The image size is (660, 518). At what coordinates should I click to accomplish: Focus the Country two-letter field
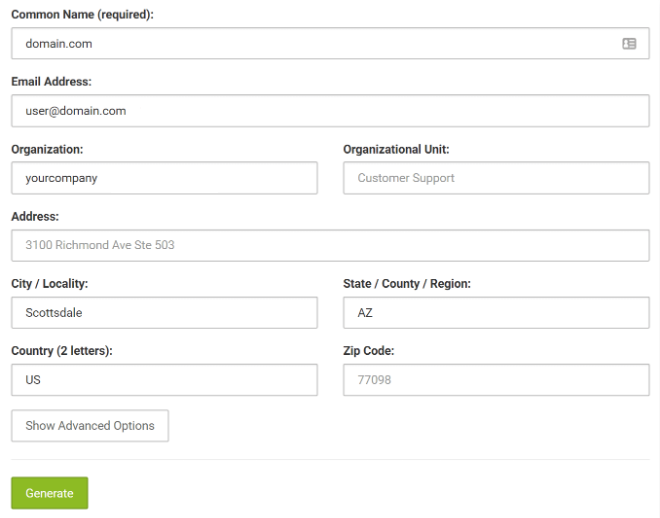point(164,380)
